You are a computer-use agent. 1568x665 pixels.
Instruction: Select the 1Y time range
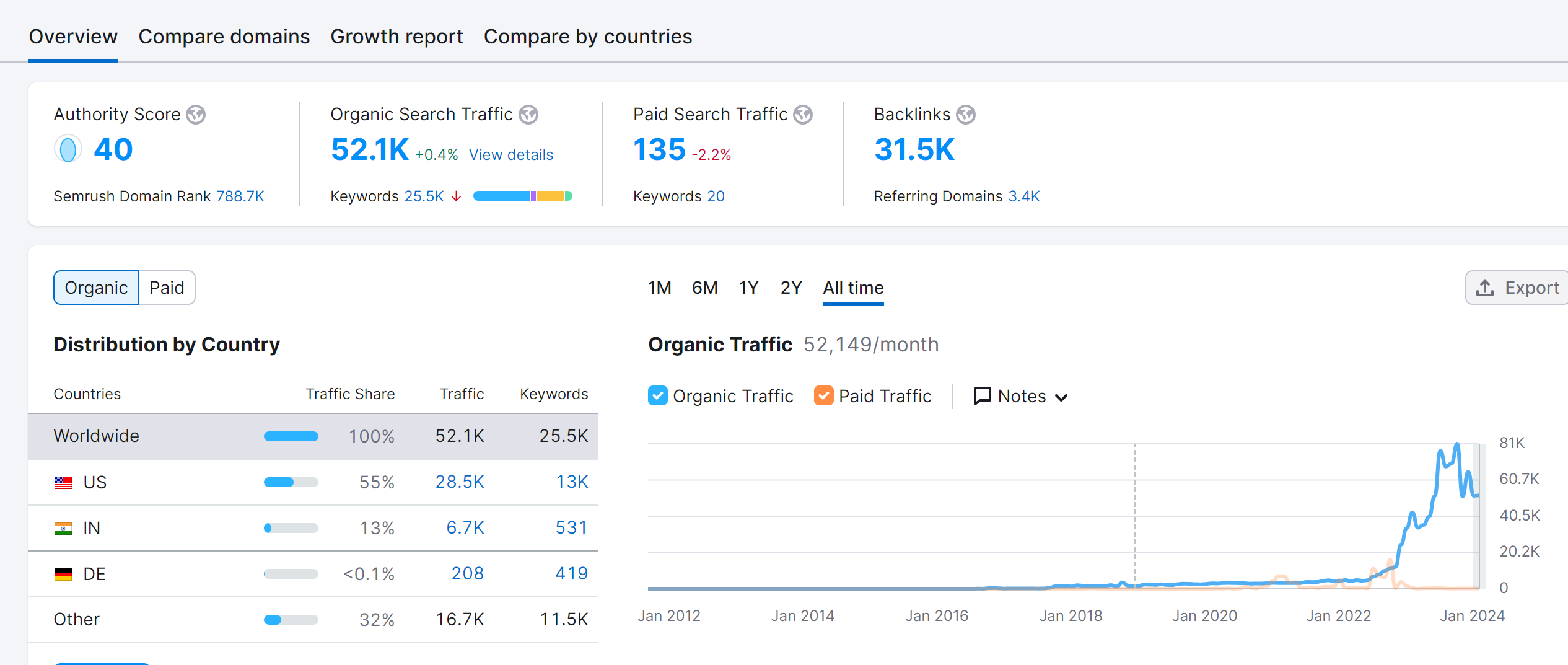[749, 288]
